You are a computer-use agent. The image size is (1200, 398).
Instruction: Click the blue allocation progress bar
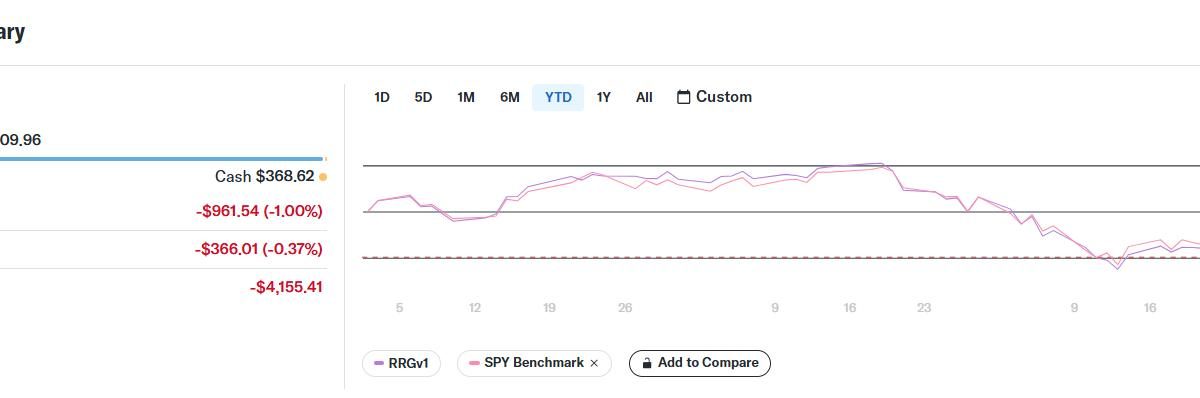pyautogui.click(x=161, y=158)
